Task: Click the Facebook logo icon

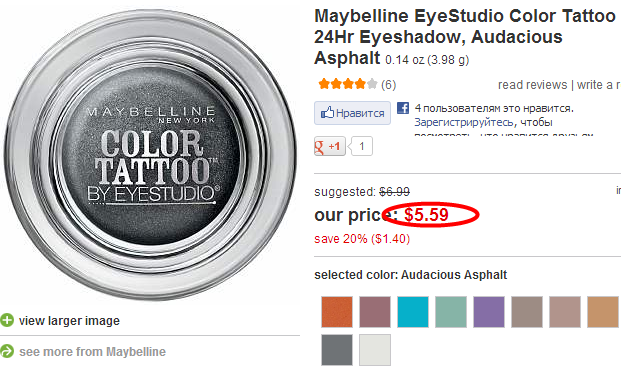Action: click(x=403, y=108)
